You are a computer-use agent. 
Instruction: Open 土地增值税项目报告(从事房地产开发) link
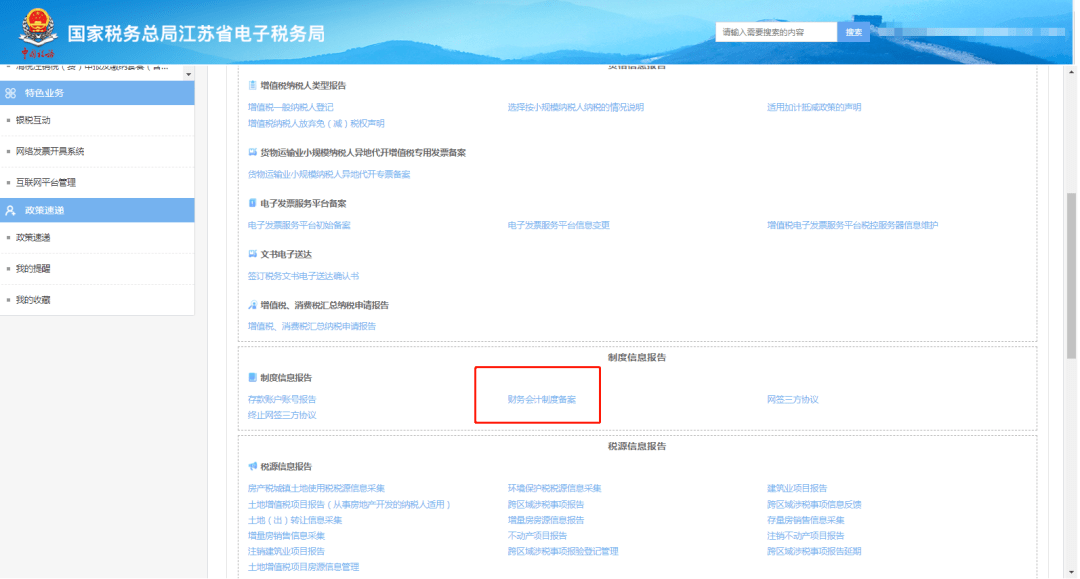[x=349, y=505]
